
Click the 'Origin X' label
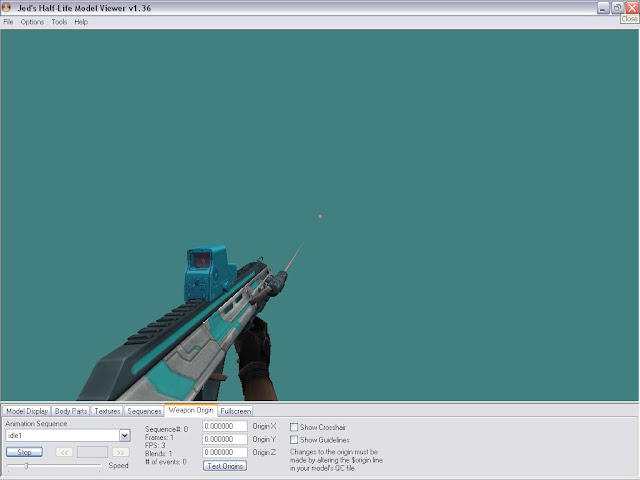[x=264, y=426]
